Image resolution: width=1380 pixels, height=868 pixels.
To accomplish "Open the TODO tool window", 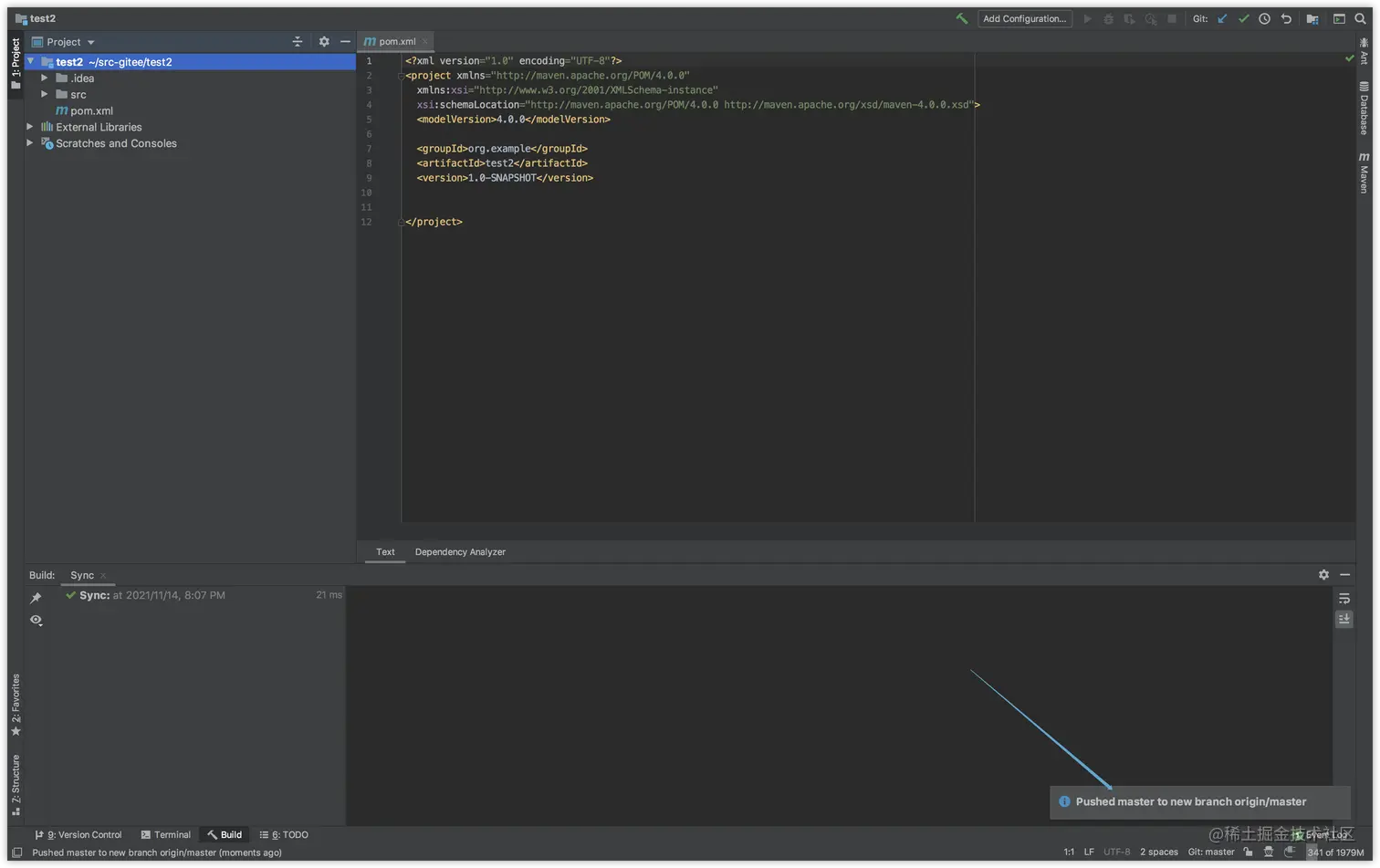I will click(x=284, y=834).
